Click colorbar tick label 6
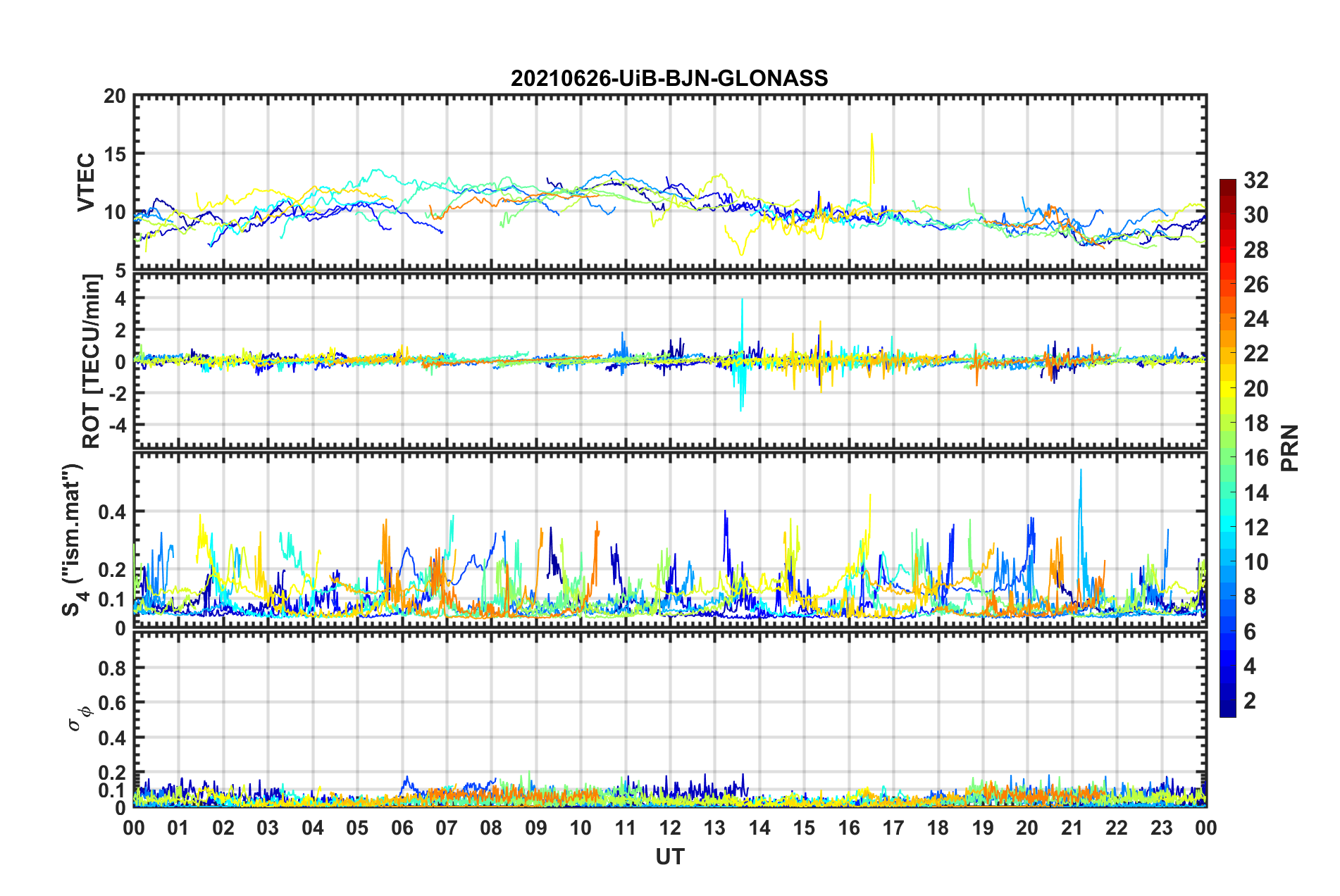This screenshot has height=896, width=1340. [x=1250, y=632]
